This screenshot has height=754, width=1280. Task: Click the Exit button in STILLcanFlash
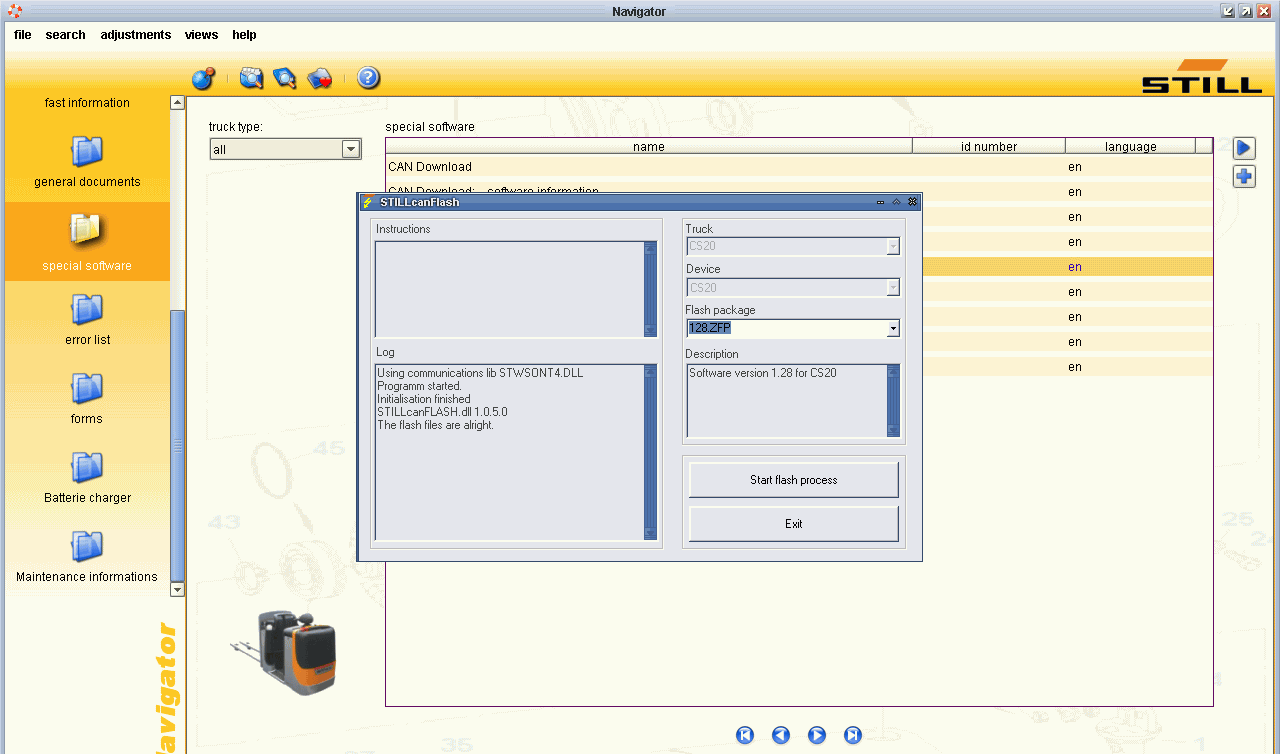(x=794, y=524)
